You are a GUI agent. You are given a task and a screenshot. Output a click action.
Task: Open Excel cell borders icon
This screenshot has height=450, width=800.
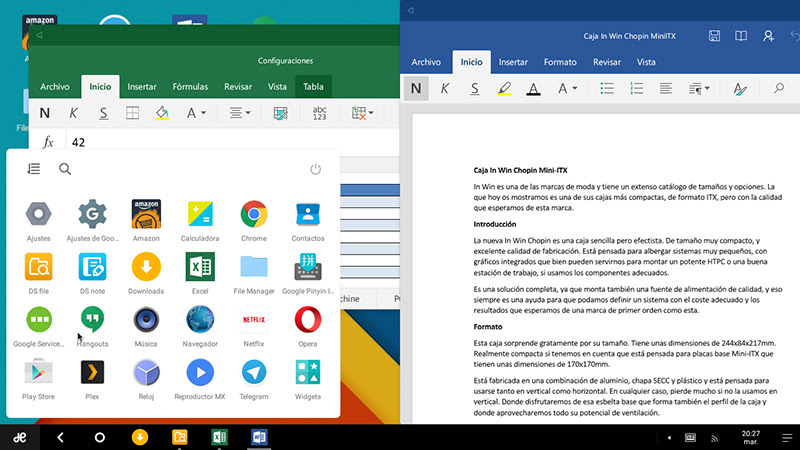(x=132, y=113)
